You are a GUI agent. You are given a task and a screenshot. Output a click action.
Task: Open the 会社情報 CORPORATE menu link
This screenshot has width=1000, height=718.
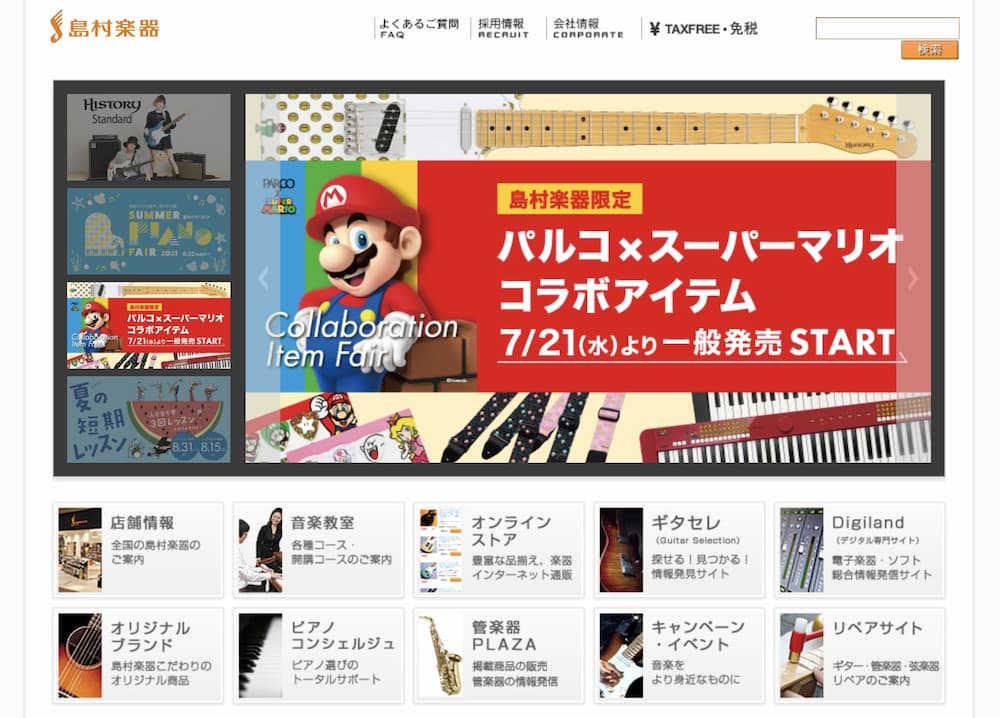(x=588, y=28)
